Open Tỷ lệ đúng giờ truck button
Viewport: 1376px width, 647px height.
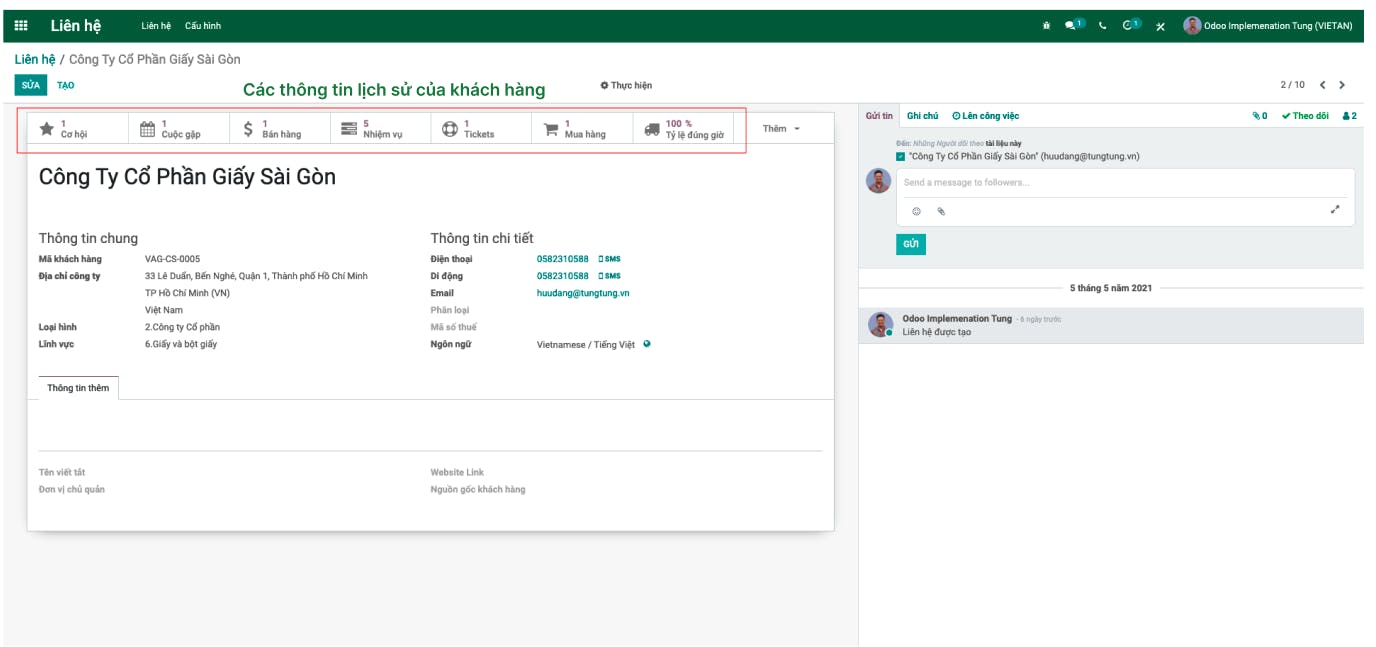click(684, 129)
